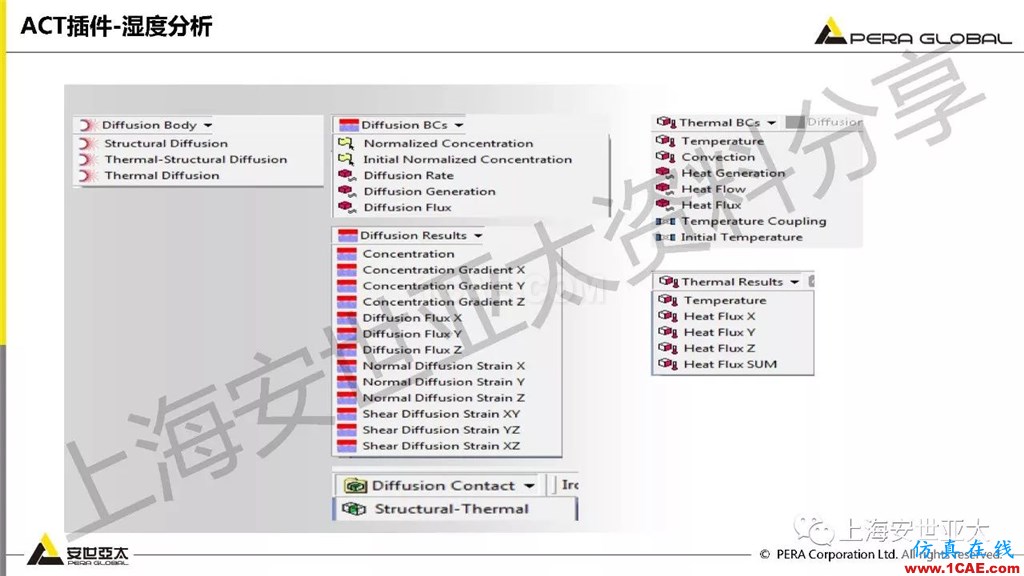1024x576 pixels.
Task: Click the Heat Flow icon
Action: point(665,189)
